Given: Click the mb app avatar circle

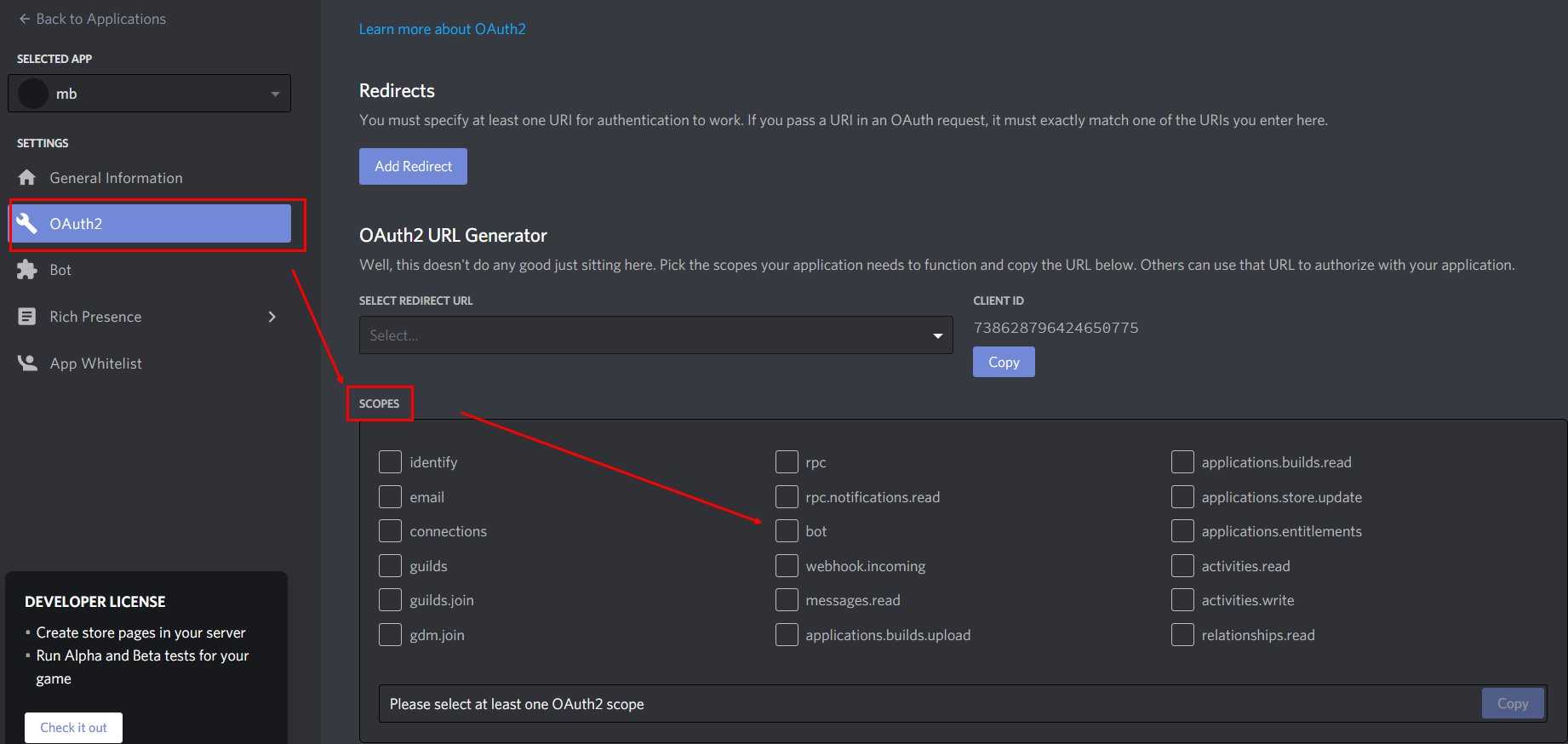Looking at the screenshot, I should 33,94.
